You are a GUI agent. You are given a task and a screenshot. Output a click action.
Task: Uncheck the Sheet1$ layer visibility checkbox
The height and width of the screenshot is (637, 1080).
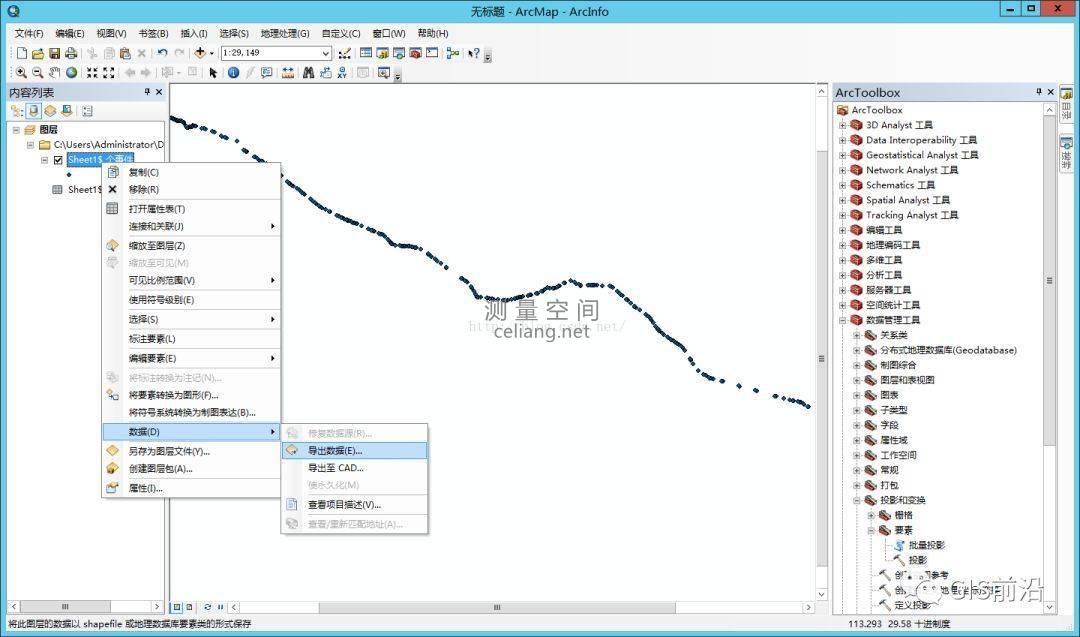coord(58,160)
